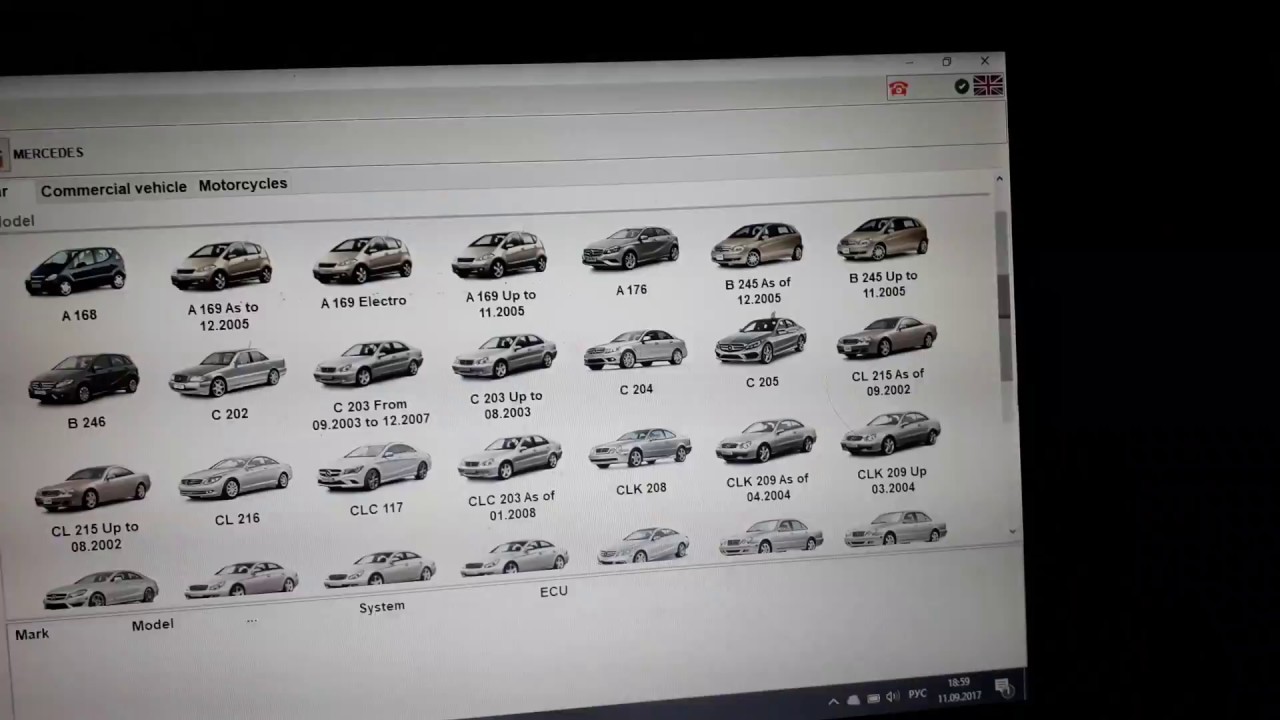The width and height of the screenshot is (1280, 720).
Task: Select the C 204 car icon
Action: coord(636,350)
